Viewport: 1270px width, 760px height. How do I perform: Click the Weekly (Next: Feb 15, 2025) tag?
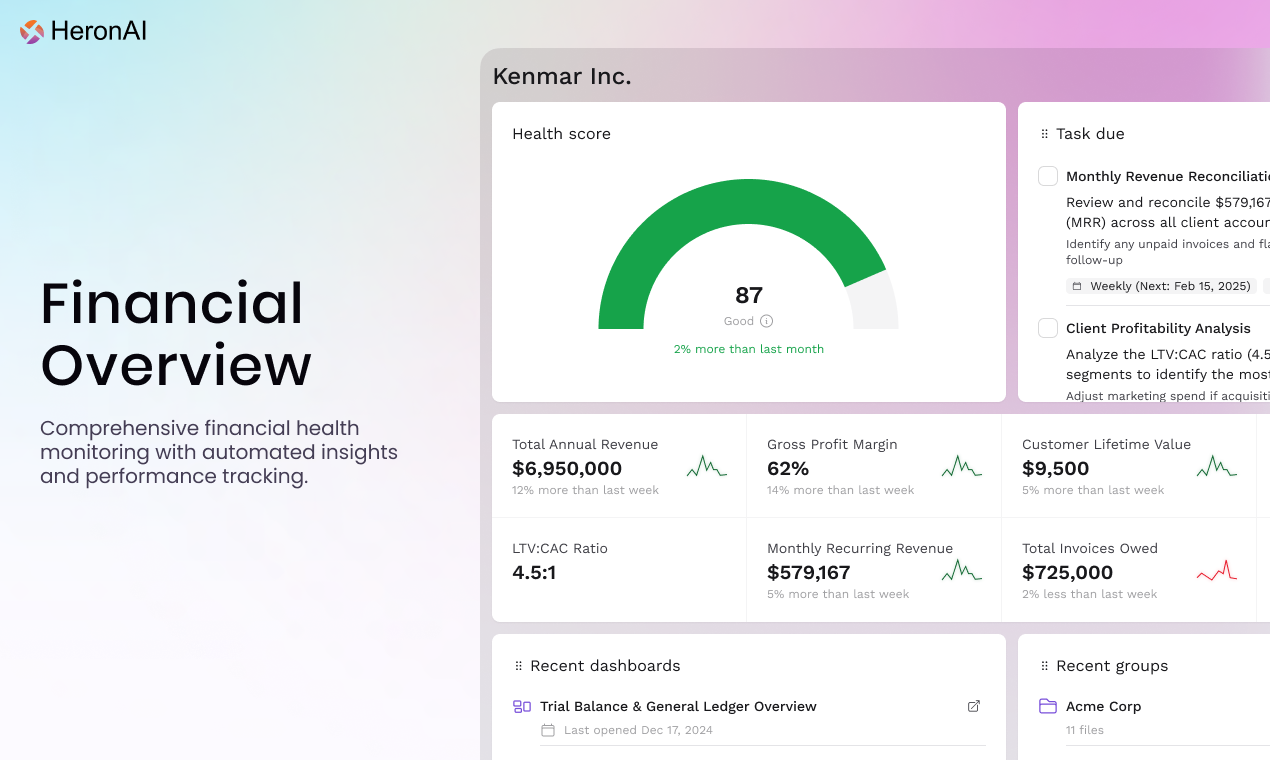tap(1161, 286)
